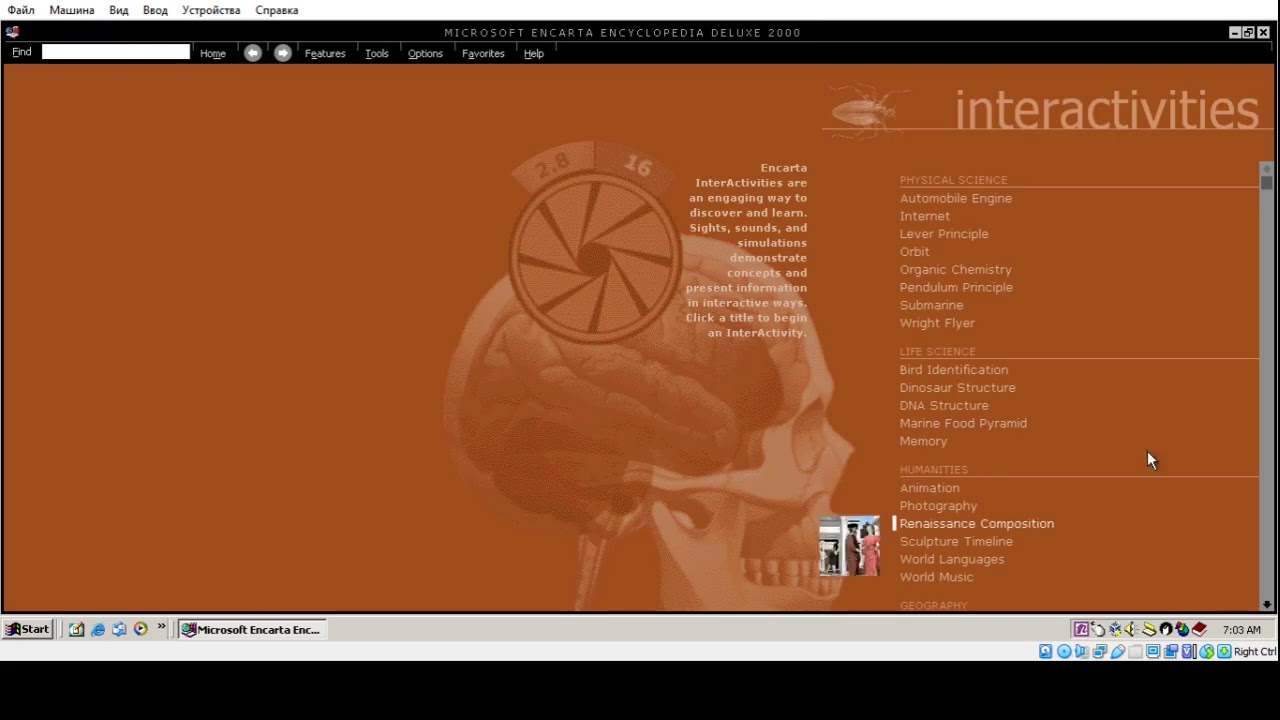Viewport: 1280px width, 720px height.
Task: Click the Renaissance Composition preview thumbnail
Action: (849, 546)
